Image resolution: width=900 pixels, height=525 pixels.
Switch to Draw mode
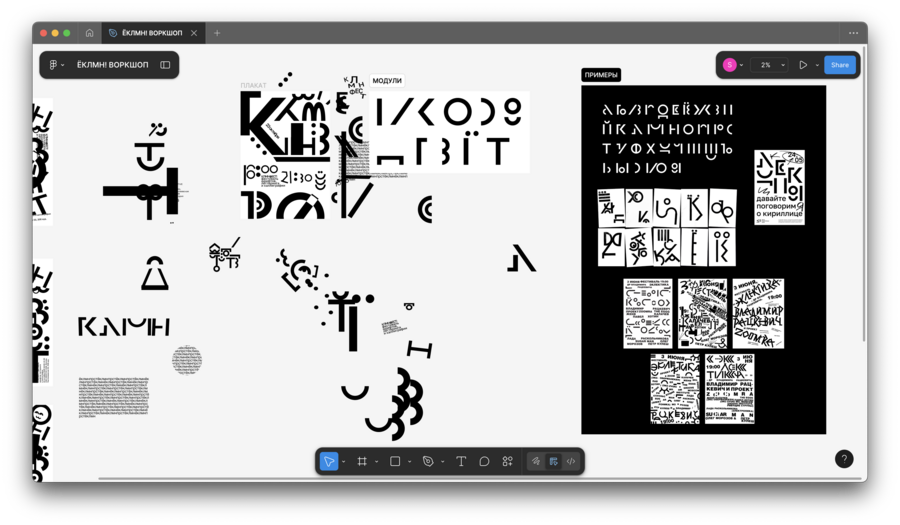pyautogui.click(x=536, y=461)
